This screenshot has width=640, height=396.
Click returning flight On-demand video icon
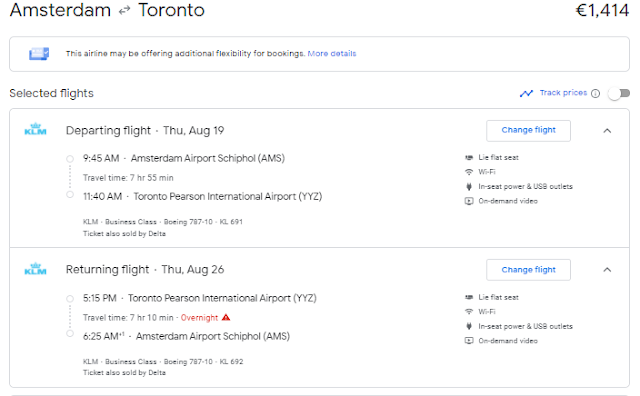tap(469, 340)
